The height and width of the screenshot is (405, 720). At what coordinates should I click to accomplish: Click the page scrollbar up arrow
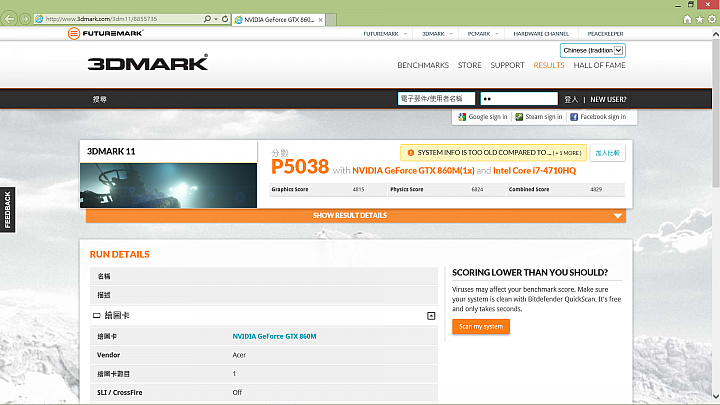point(715,34)
